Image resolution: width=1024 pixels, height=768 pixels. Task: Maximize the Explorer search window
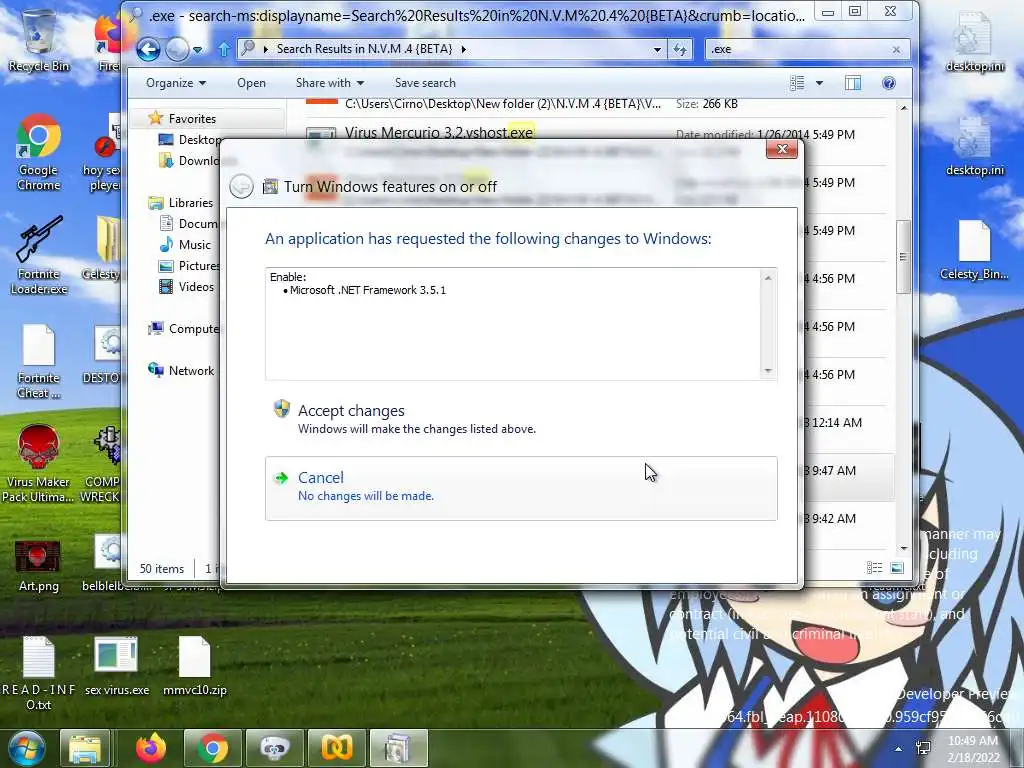click(x=855, y=12)
